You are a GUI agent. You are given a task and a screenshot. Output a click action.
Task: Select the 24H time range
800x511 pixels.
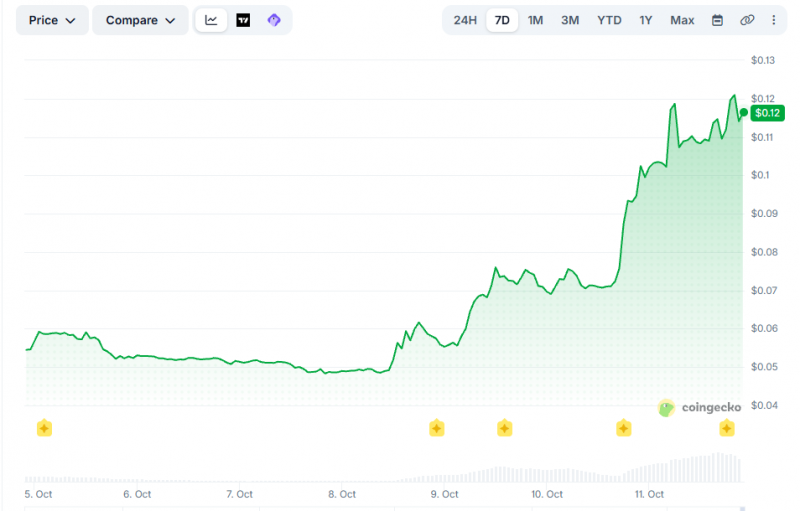coord(465,20)
